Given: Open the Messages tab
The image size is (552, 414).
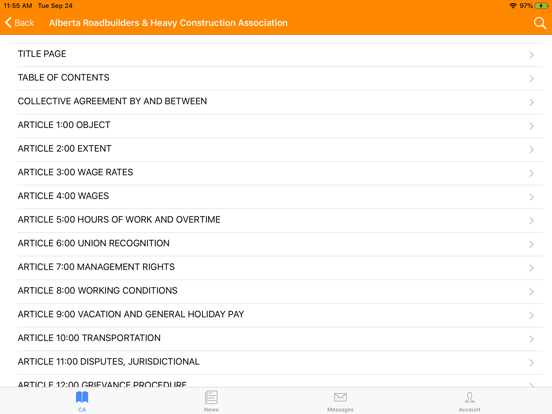Looking at the screenshot, I should pos(340,401).
